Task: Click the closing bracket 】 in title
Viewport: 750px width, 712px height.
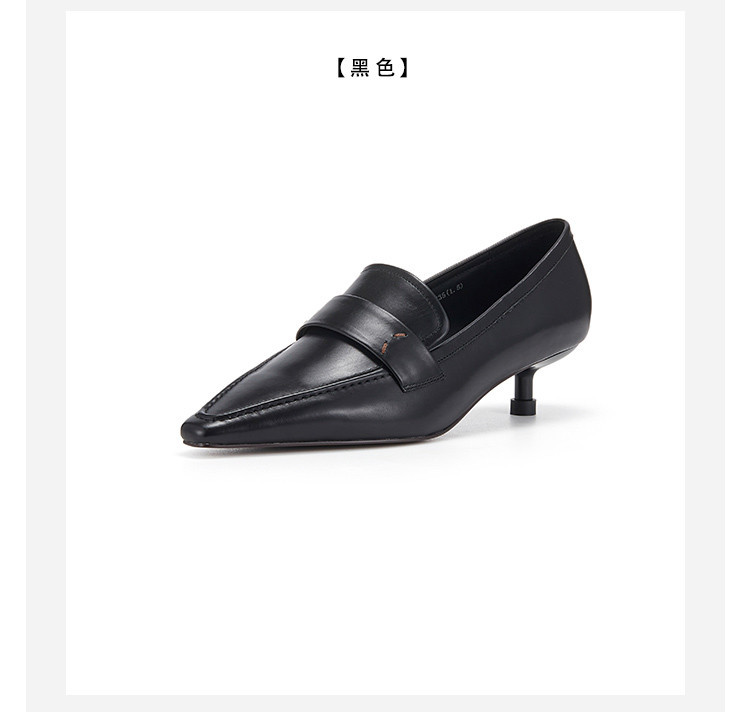Action: 404,67
